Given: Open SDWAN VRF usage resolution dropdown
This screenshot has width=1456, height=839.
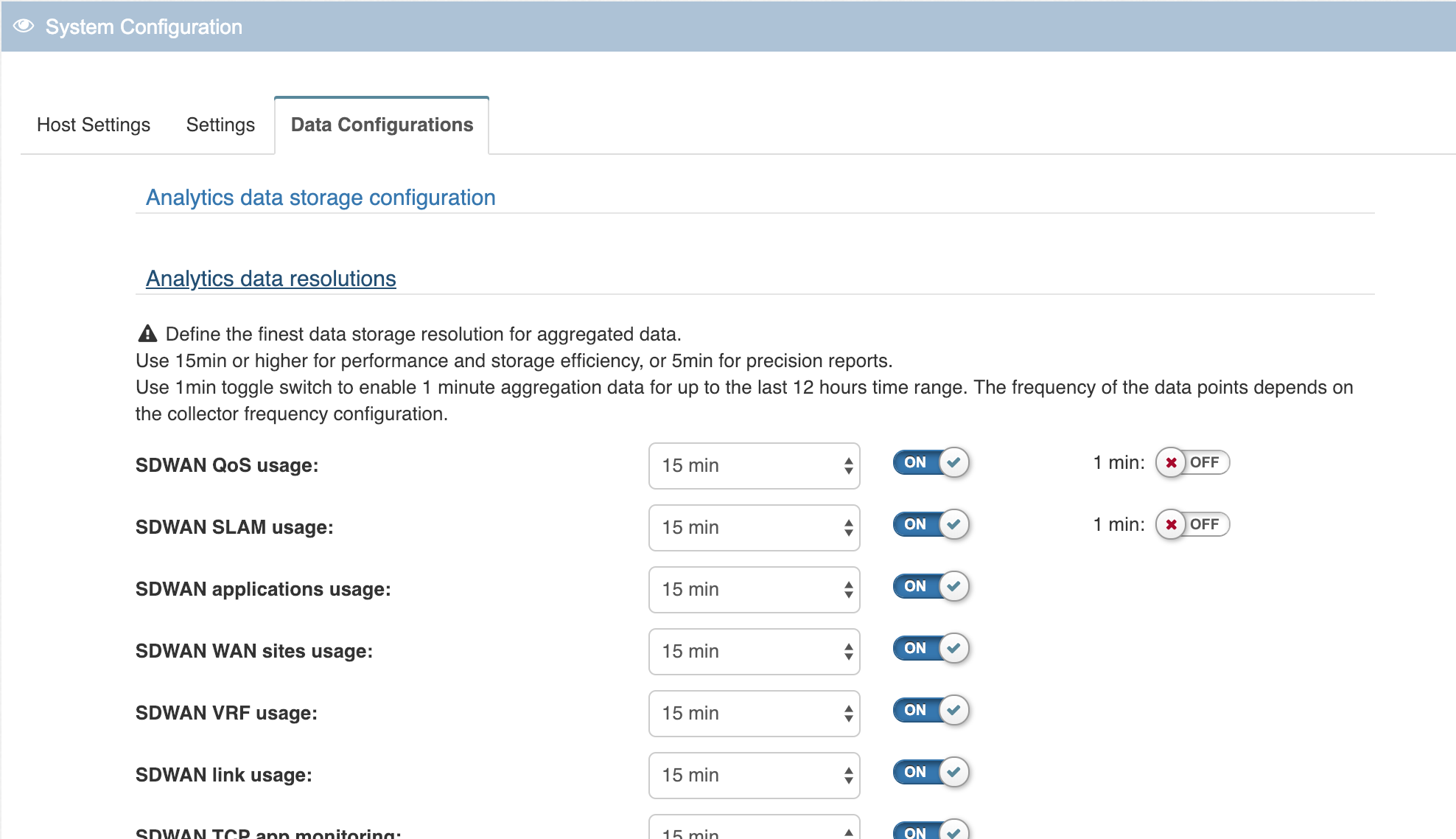Looking at the screenshot, I should pos(754,713).
